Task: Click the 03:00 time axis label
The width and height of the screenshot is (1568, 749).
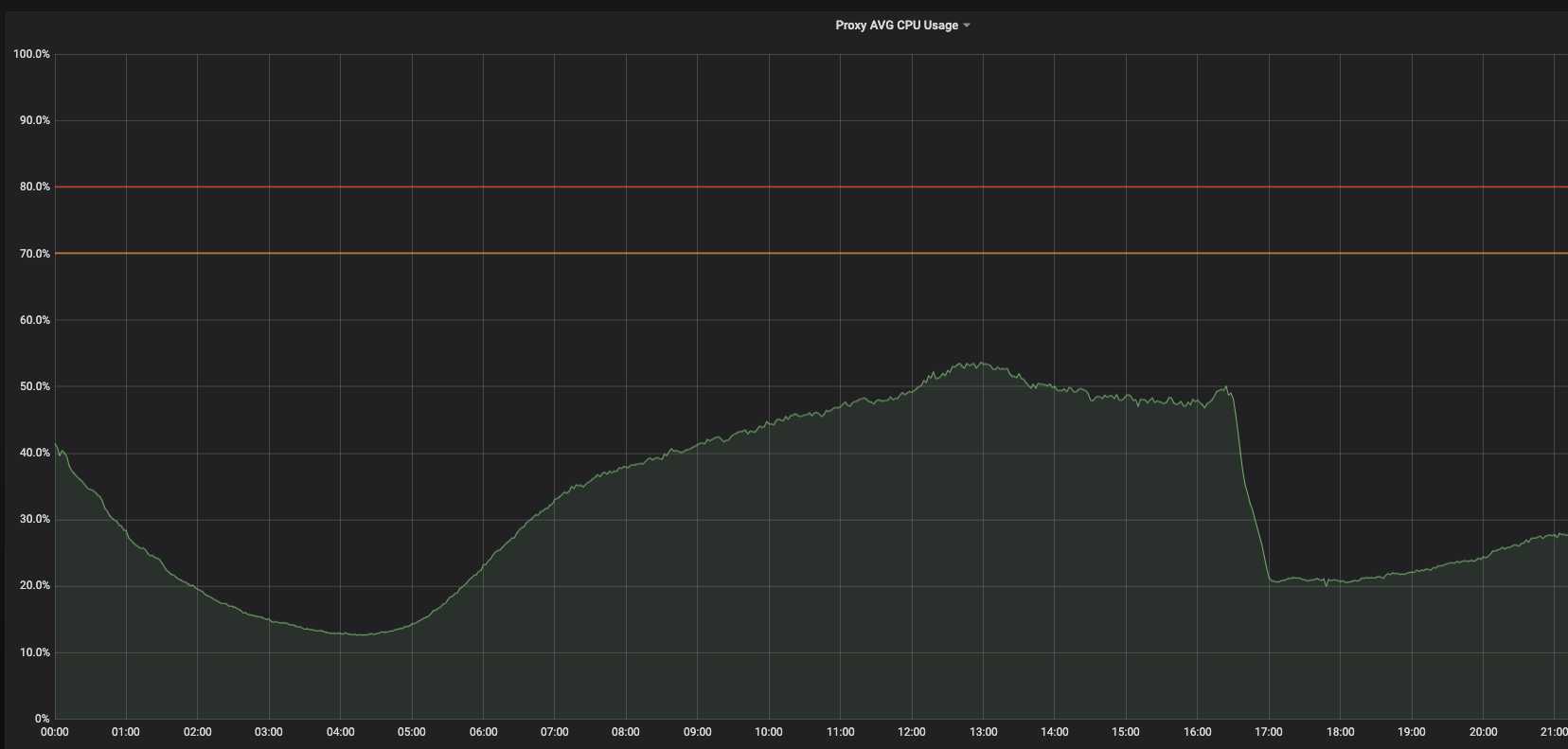Action: (269, 732)
